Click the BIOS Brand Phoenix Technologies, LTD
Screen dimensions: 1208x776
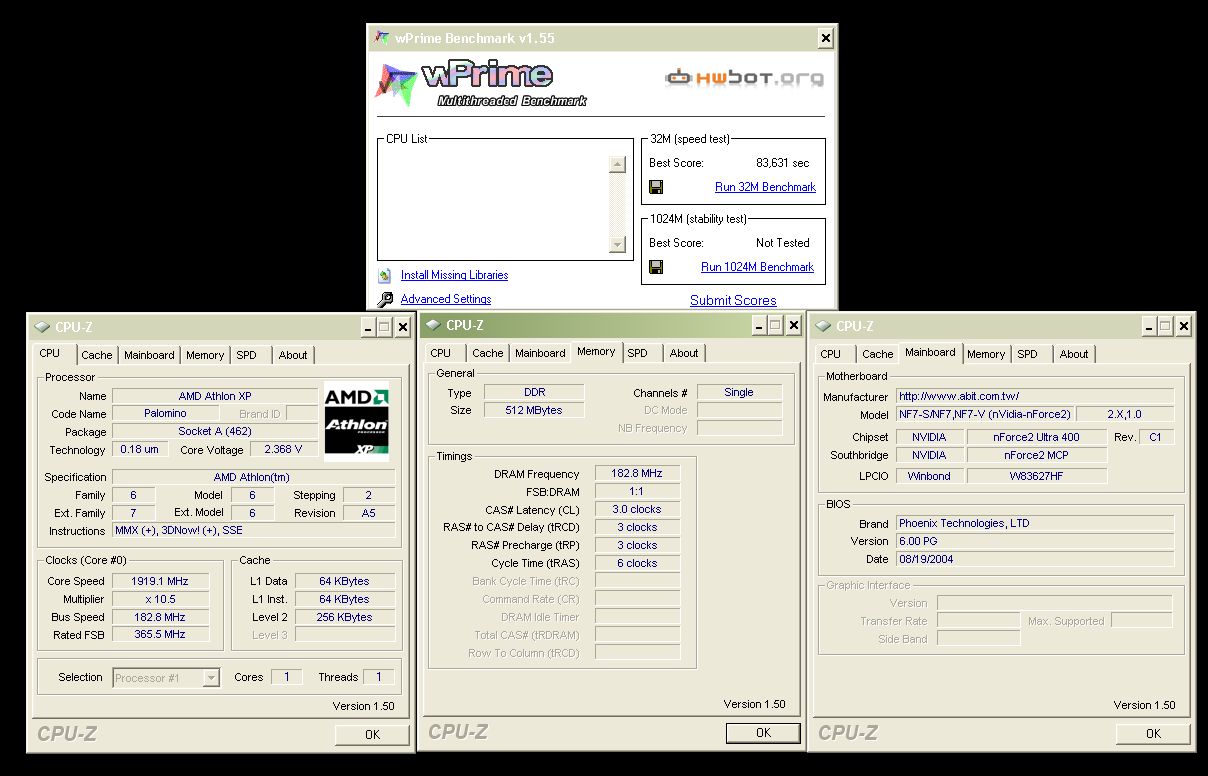click(1035, 523)
